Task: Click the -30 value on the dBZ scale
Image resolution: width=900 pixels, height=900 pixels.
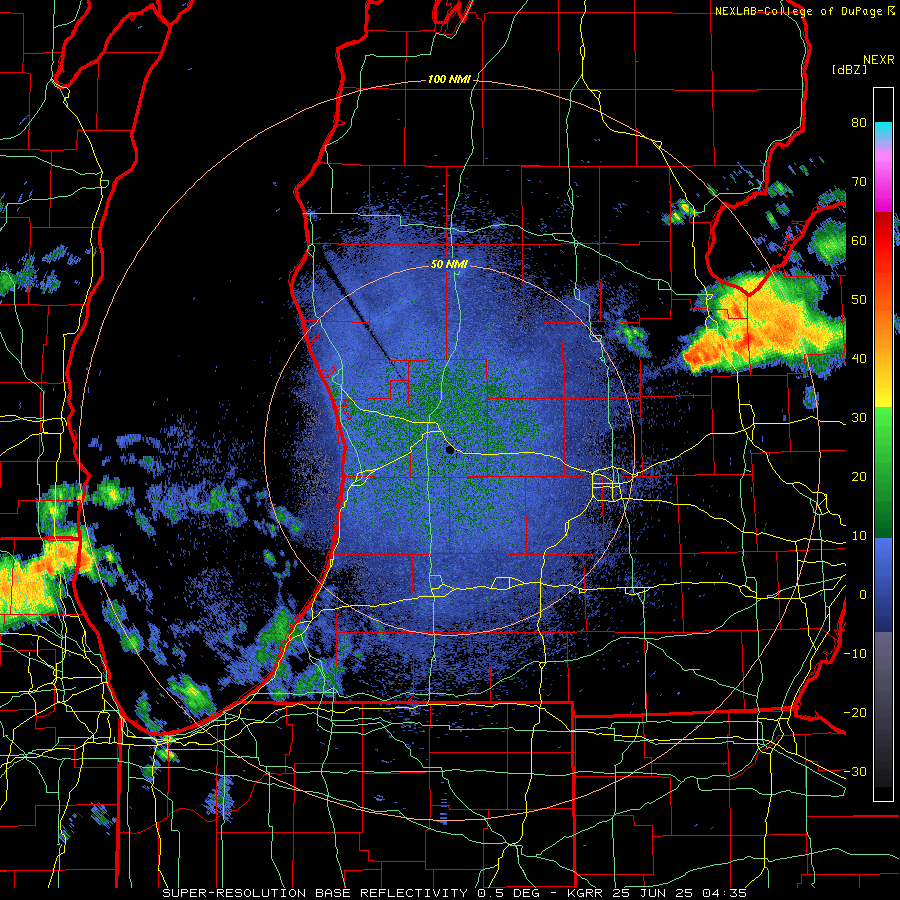Action: click(x=855, y=771)
